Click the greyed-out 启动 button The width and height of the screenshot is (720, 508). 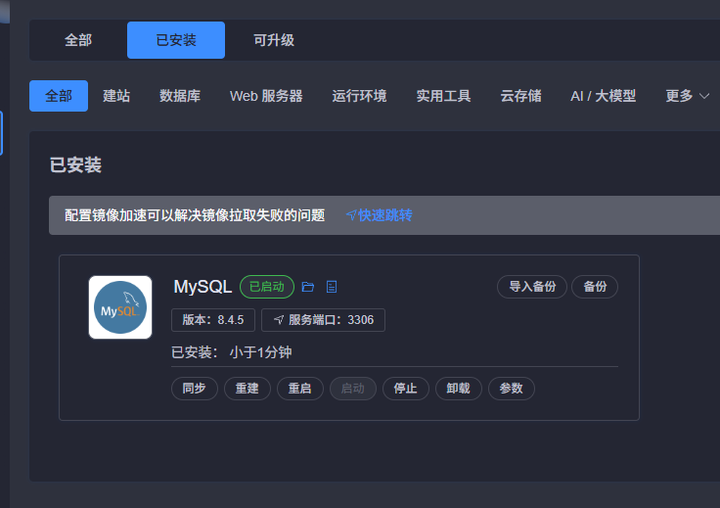[x=353, y=389]
